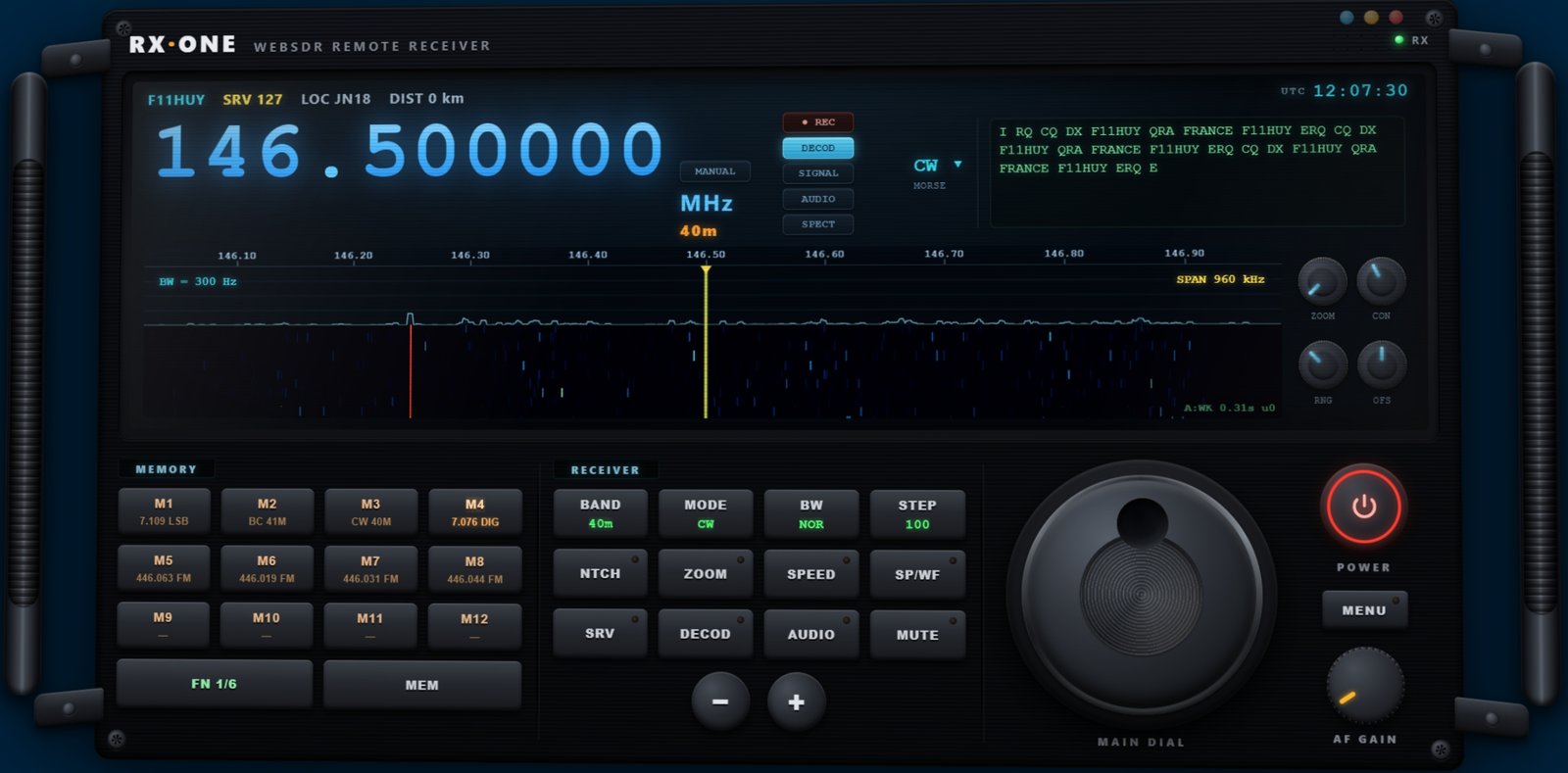
Task: Toggle the receiver ZOOM button
Action: click(706, 573)
